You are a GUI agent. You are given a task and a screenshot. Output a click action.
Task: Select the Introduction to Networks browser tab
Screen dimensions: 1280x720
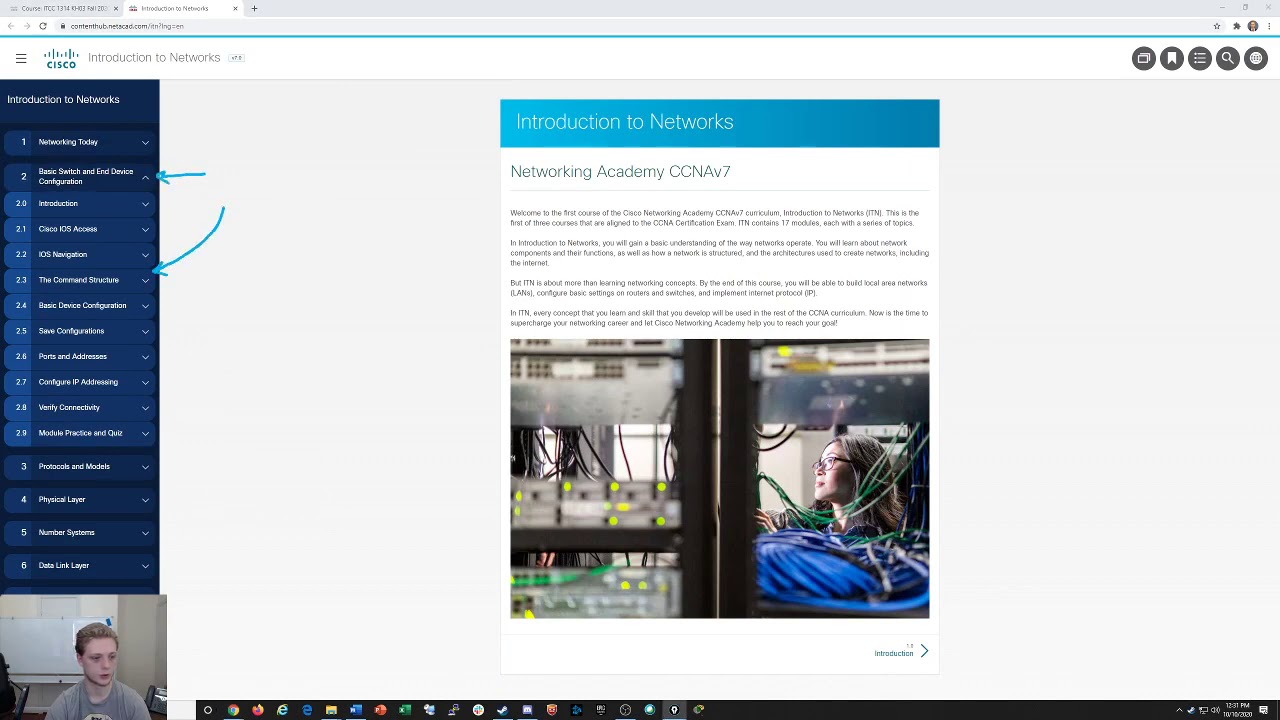[x=185, y=8]
